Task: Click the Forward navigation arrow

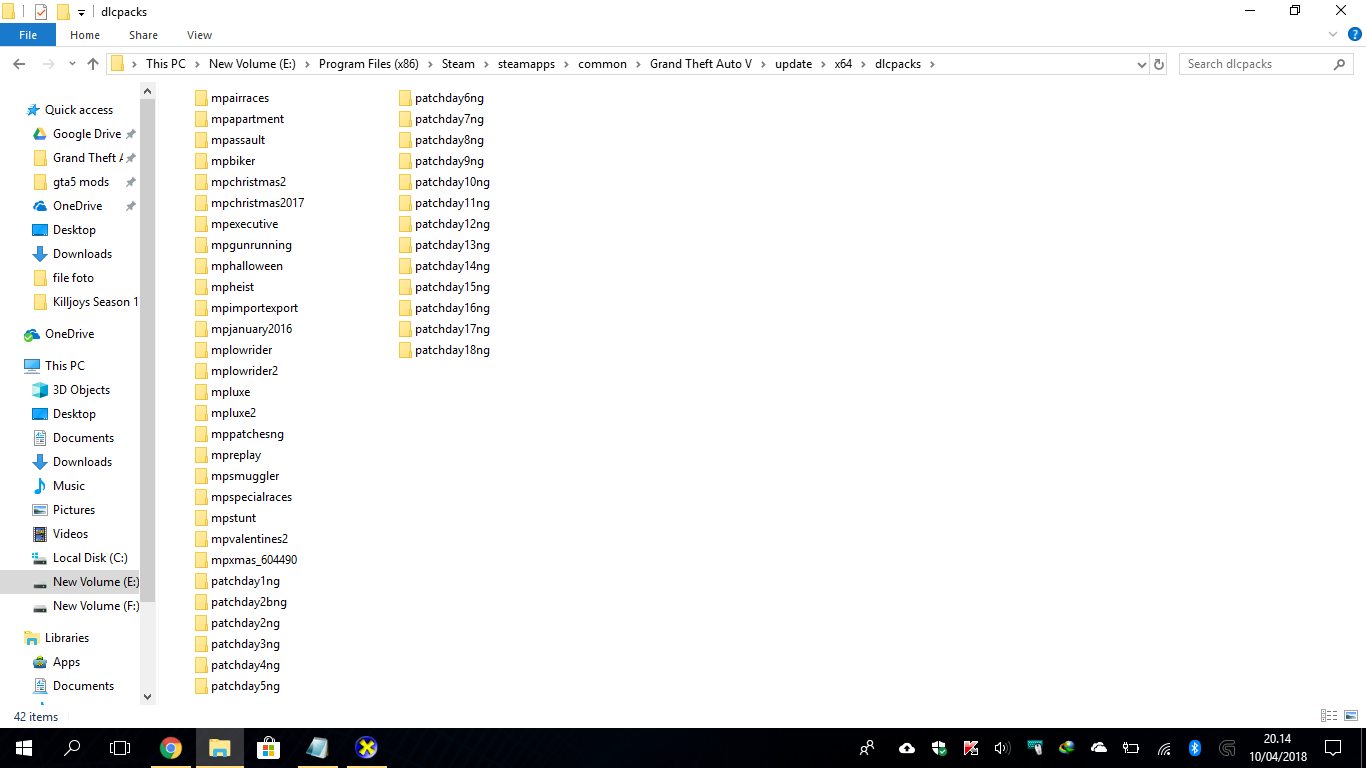Action: [46, 64]
